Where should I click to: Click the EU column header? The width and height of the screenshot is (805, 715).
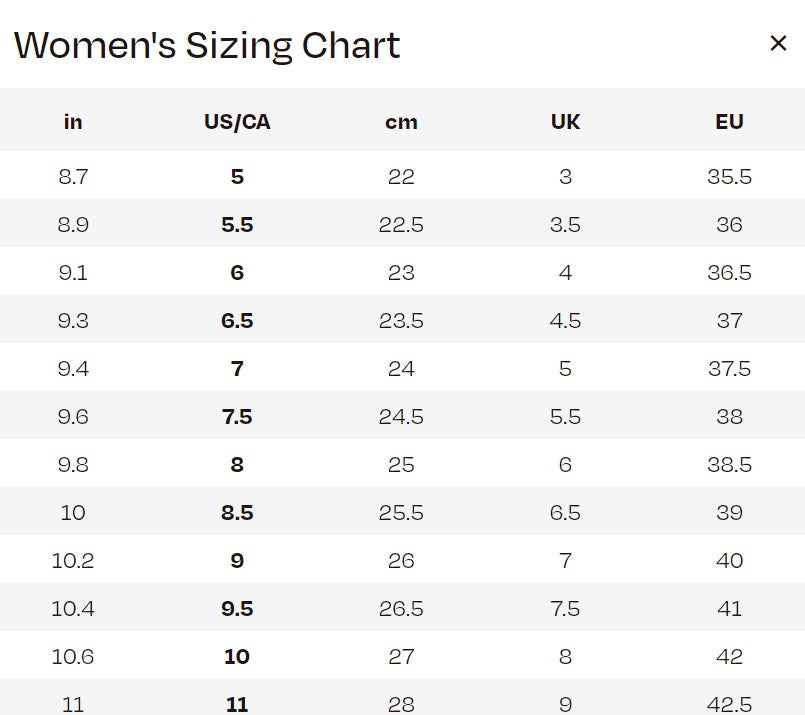click(729, 122)
